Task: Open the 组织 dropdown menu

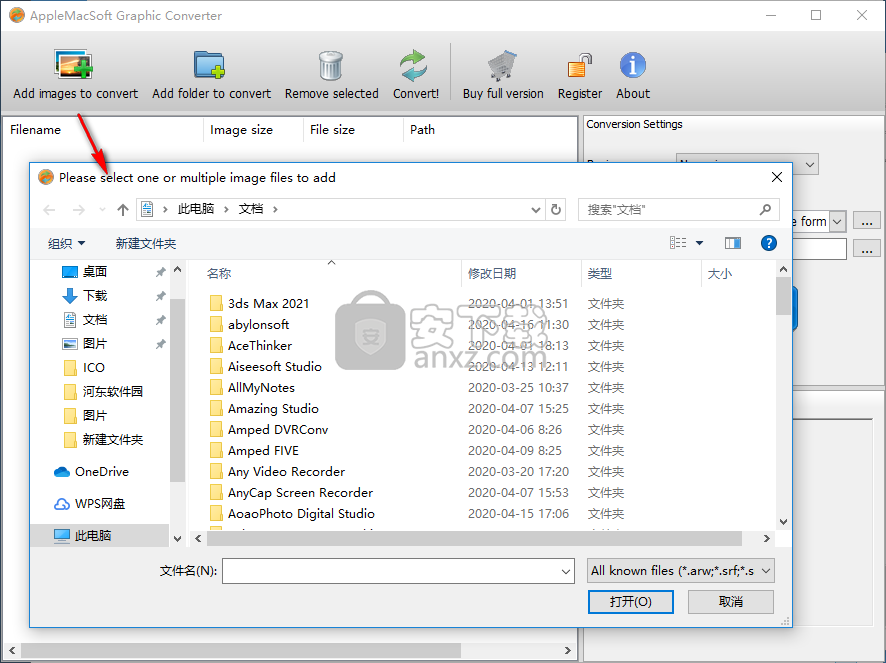Action: [x=66, y=244]
